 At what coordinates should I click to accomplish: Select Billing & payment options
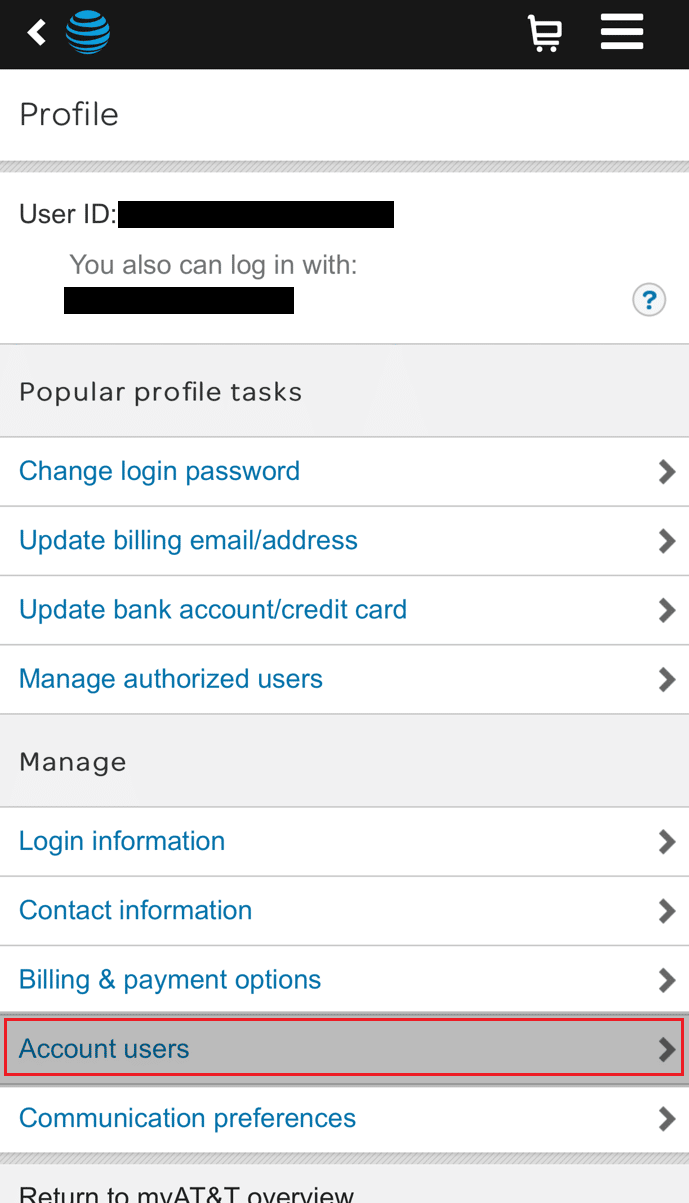(170, 979)
